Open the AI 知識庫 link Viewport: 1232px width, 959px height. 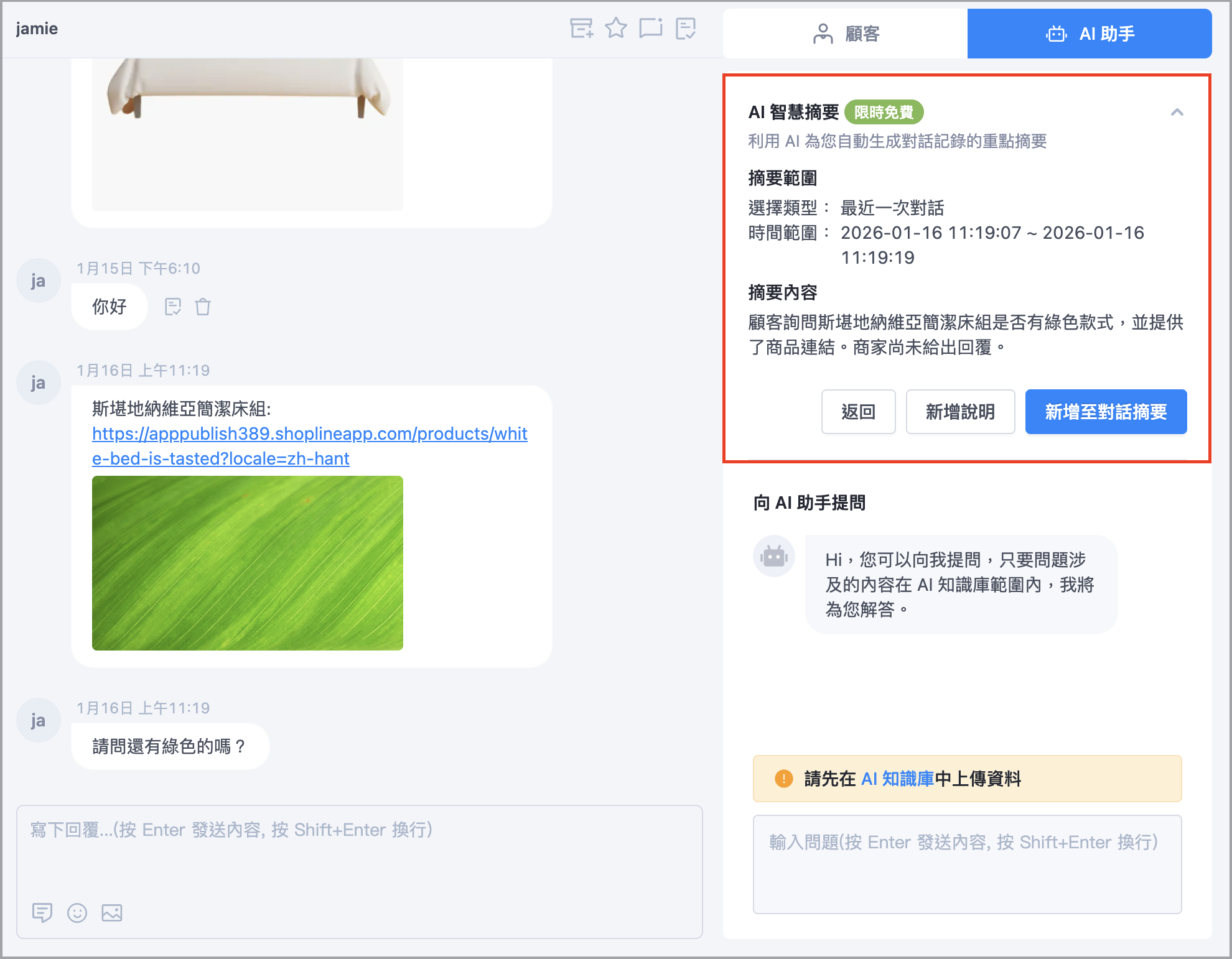[x=897, y=779]
